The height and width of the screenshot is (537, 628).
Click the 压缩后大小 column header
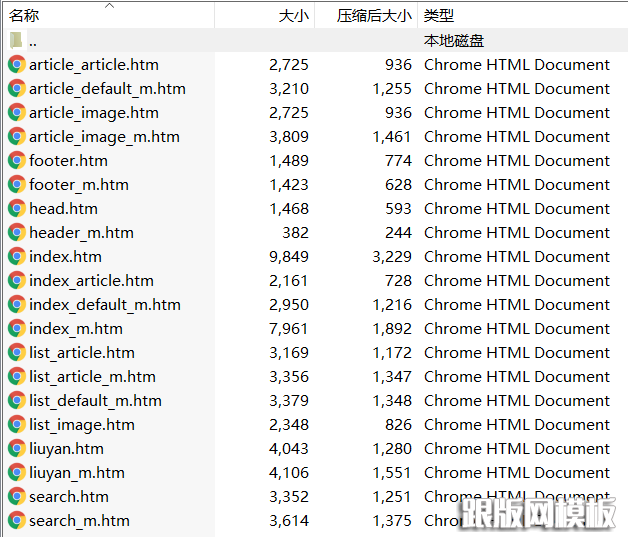point(374,16)
